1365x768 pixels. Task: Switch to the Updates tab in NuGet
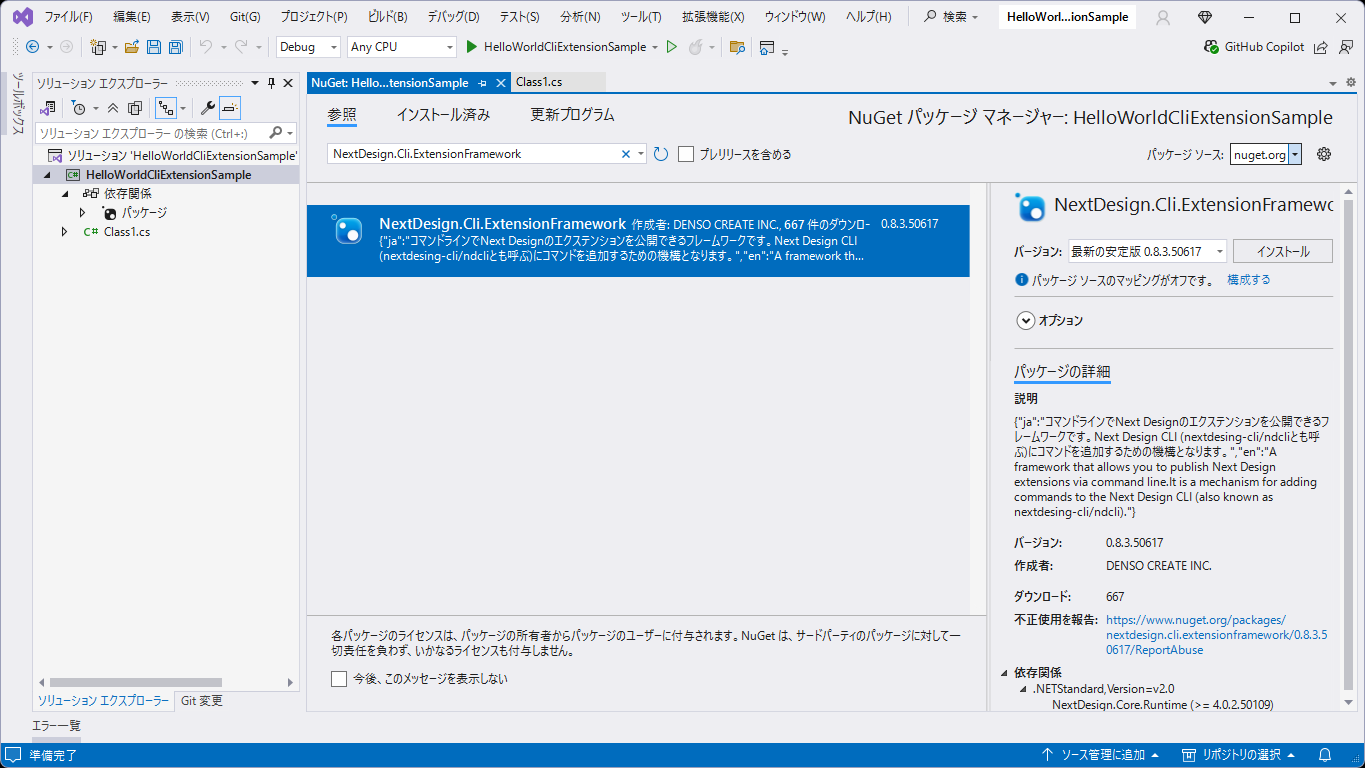(572, 115)
